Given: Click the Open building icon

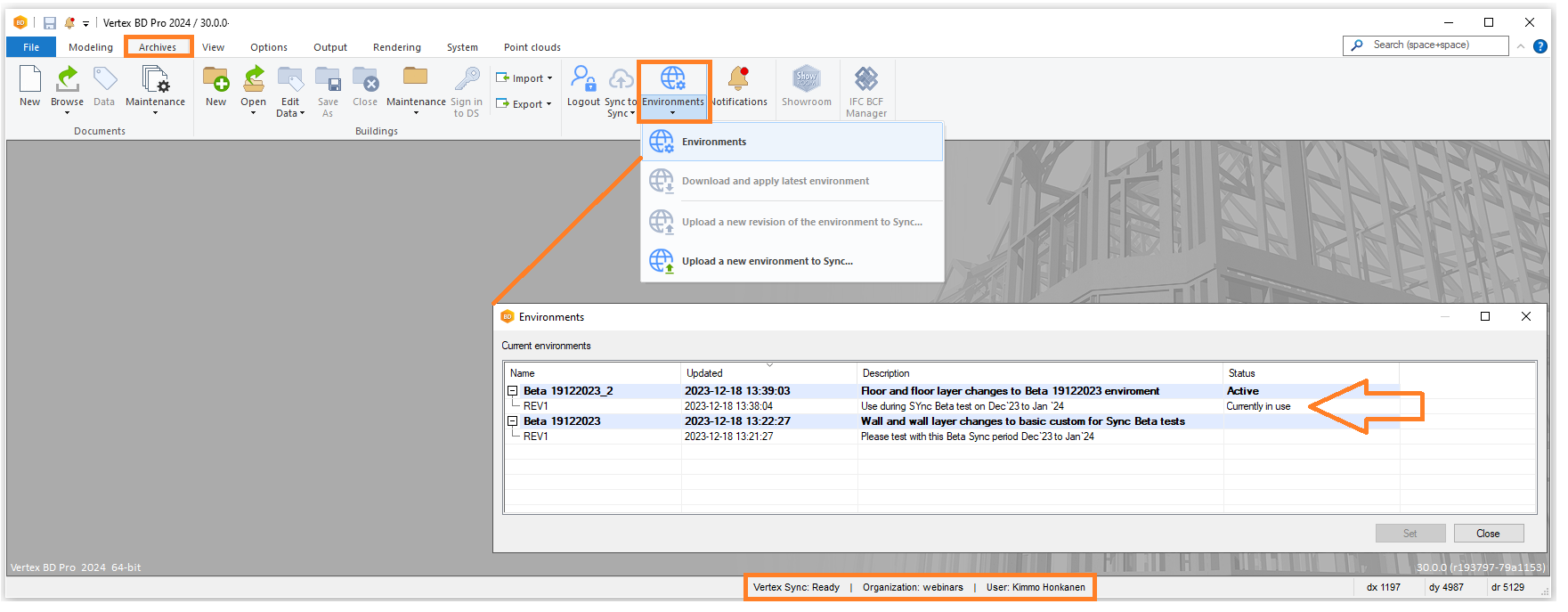Looking at the screenshot, I should tap(254, 81).
